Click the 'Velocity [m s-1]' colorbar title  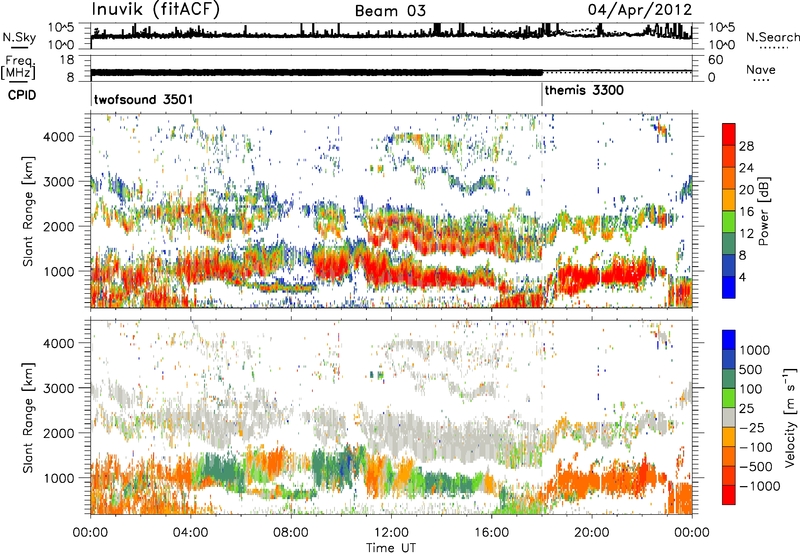790,417
